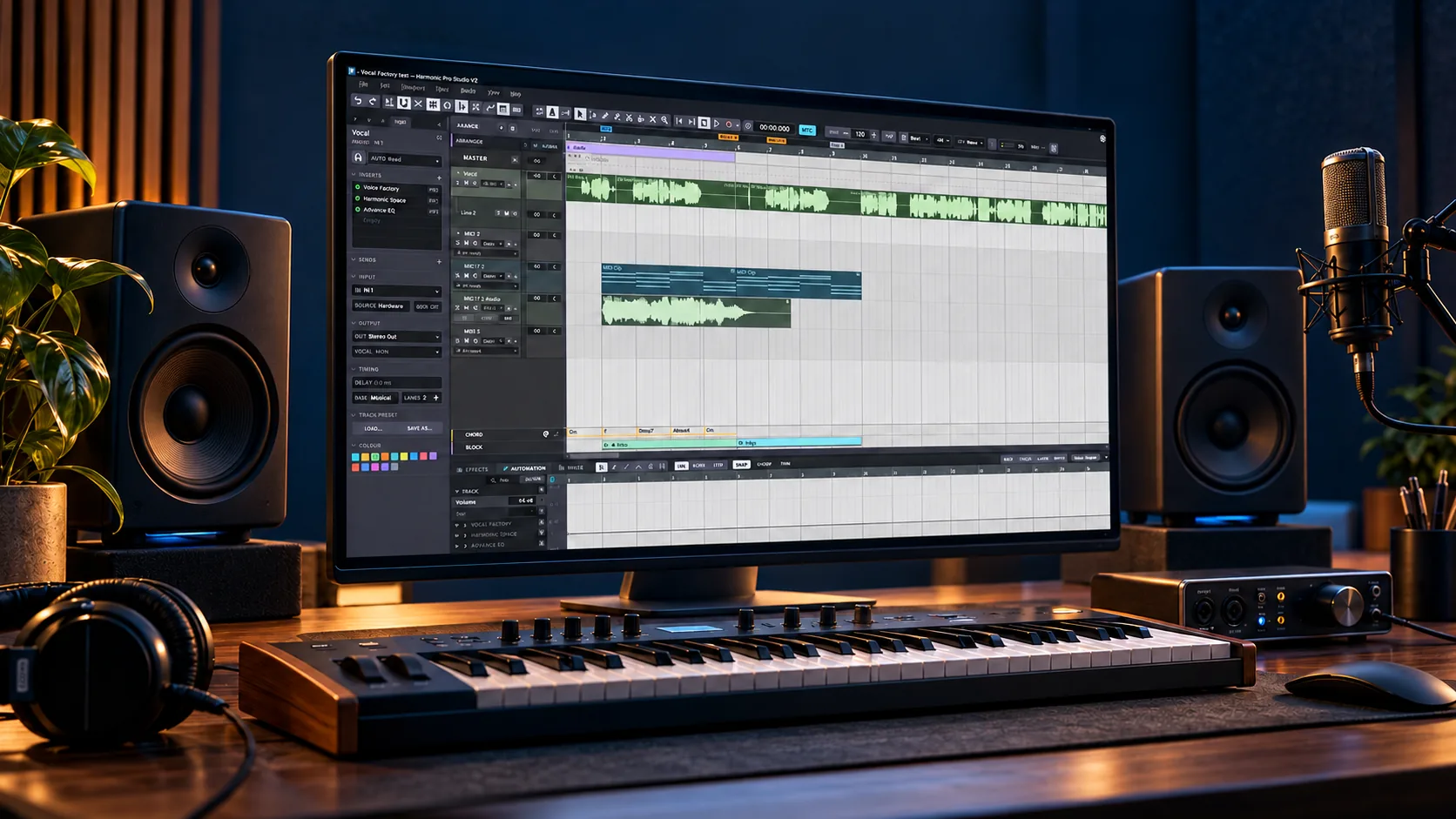Open the settings gear at top right
Viewport: 1456px width, 819px height.
click(x=1102, y=138)
